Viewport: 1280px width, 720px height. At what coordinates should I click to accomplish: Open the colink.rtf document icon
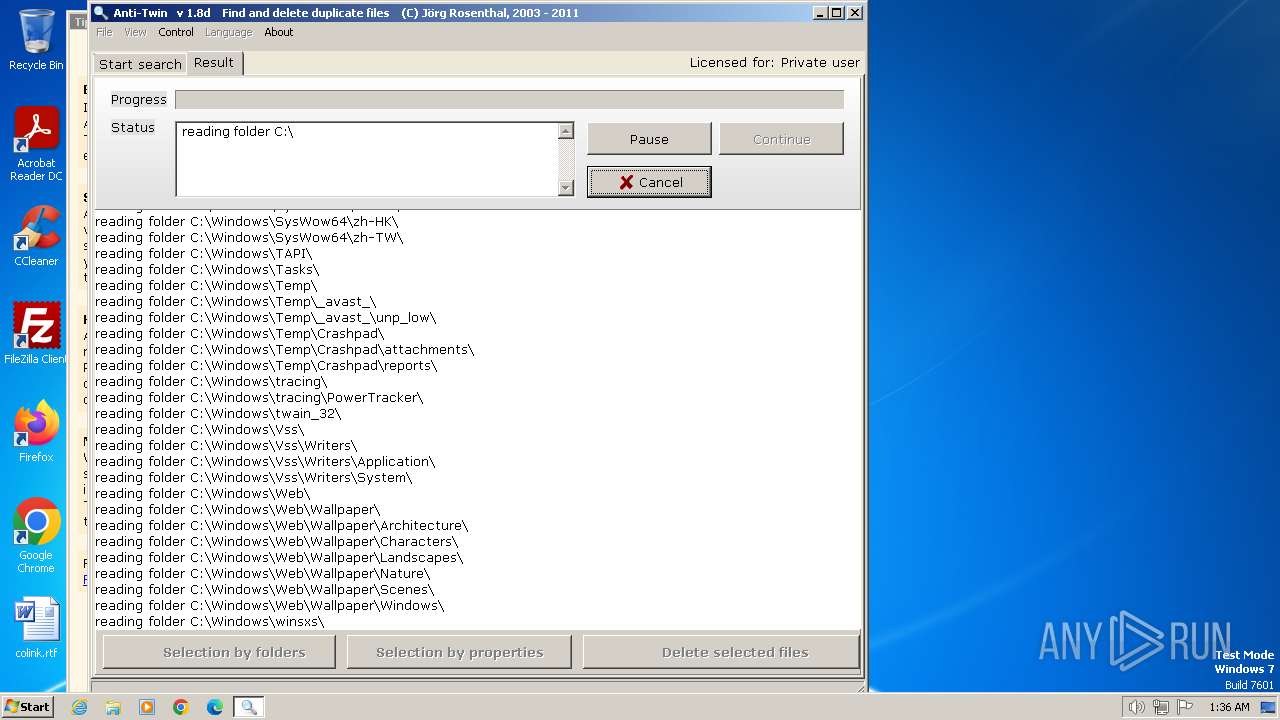tap(36, 628)
